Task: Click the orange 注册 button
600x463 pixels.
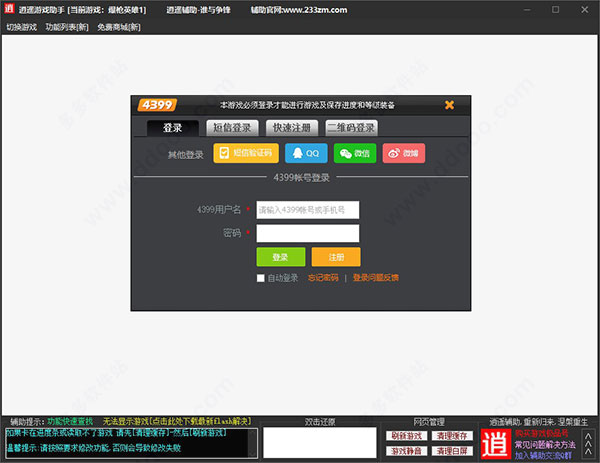Action: [x=336, y=257]
